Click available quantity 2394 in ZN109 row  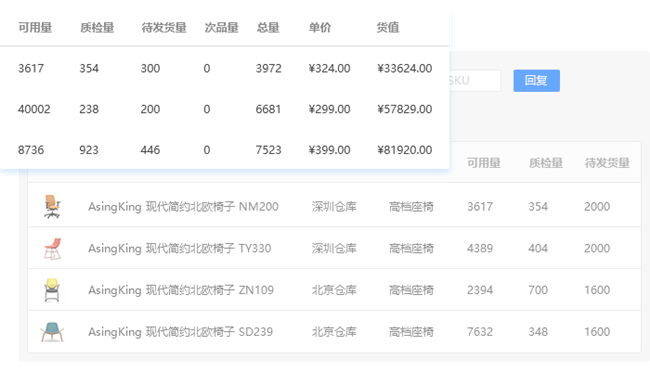[480, 290]
